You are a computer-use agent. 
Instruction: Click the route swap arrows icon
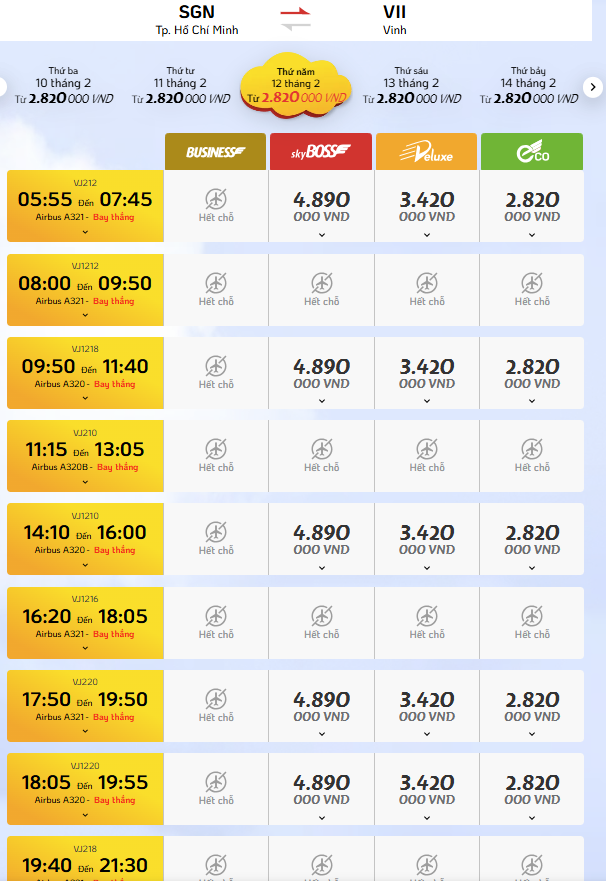(x=295, y=18)
